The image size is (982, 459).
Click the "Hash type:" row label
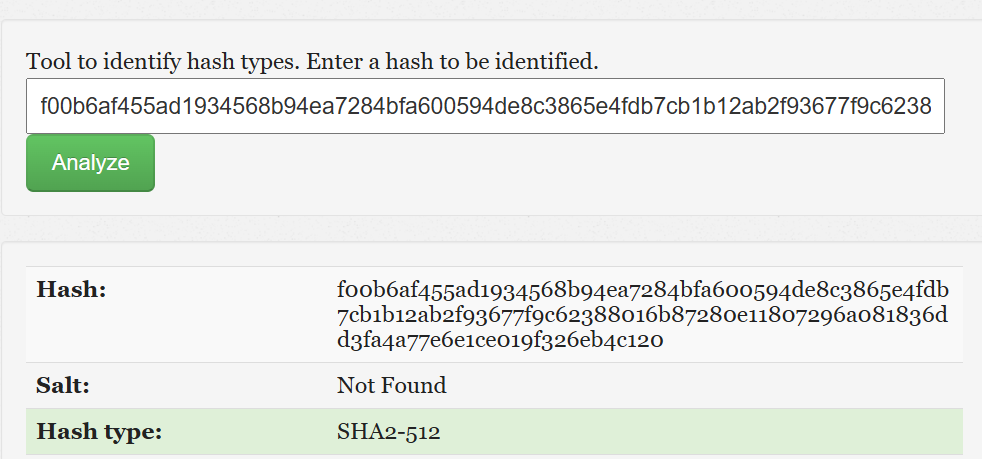pos(99,433)
